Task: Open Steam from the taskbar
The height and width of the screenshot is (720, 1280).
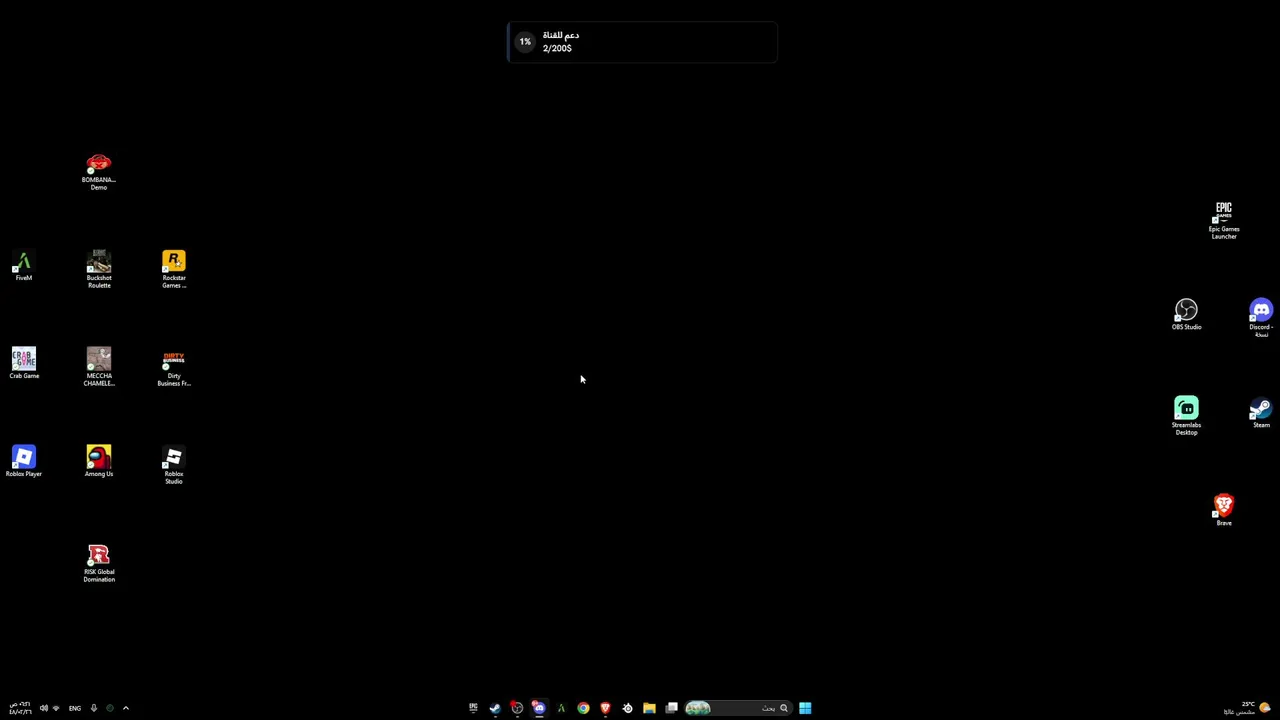Action: click(495, 708)
